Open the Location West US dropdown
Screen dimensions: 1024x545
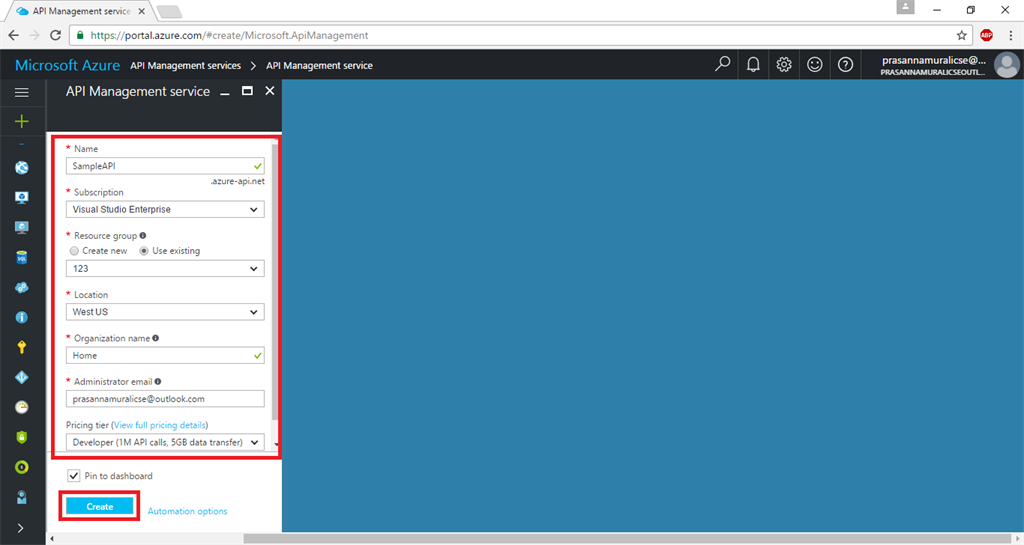(165, 312)
